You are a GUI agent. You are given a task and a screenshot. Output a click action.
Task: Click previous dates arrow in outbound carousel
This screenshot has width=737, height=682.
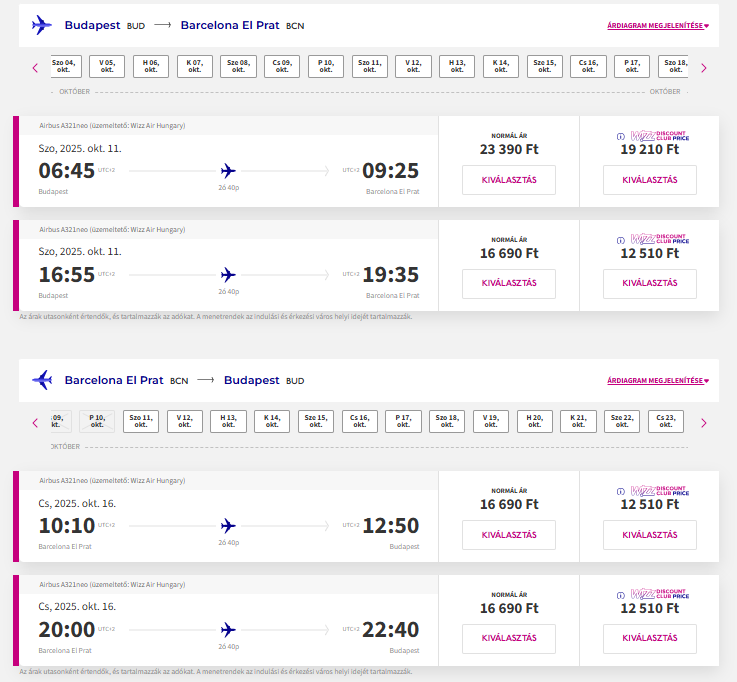35,68
